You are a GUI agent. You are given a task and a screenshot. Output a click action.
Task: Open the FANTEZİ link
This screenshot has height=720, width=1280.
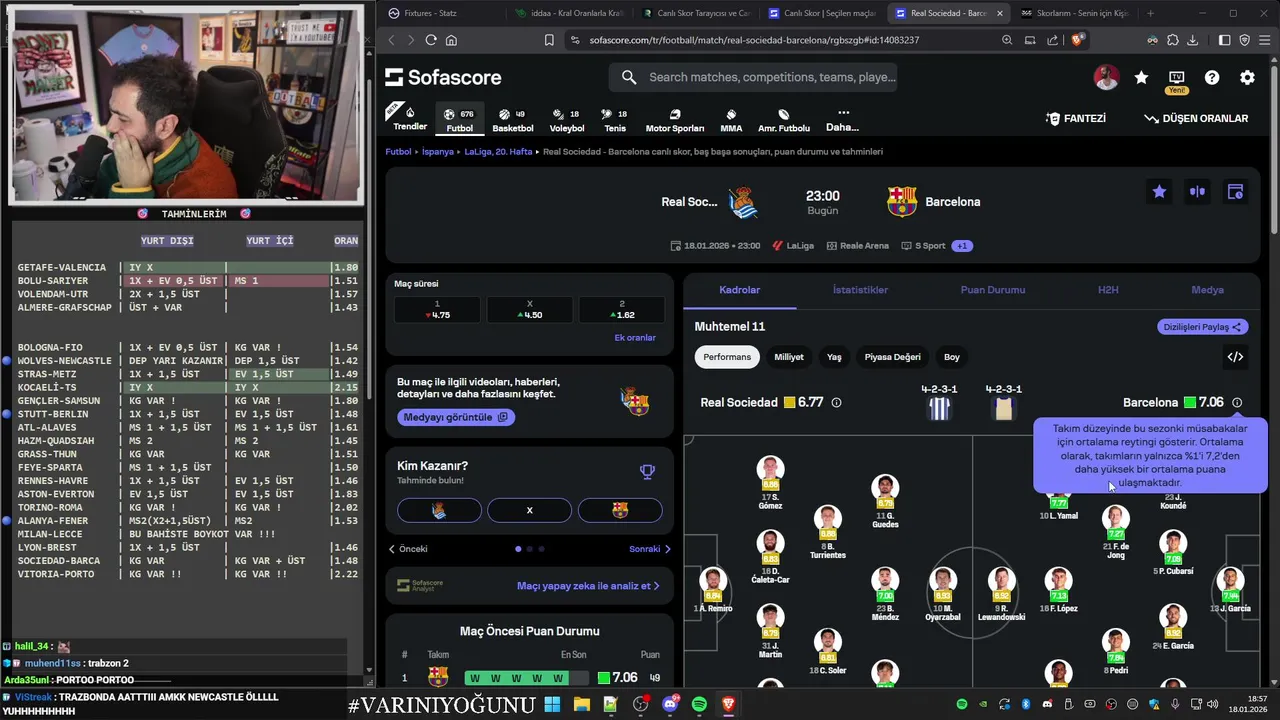click(1076, 118)
